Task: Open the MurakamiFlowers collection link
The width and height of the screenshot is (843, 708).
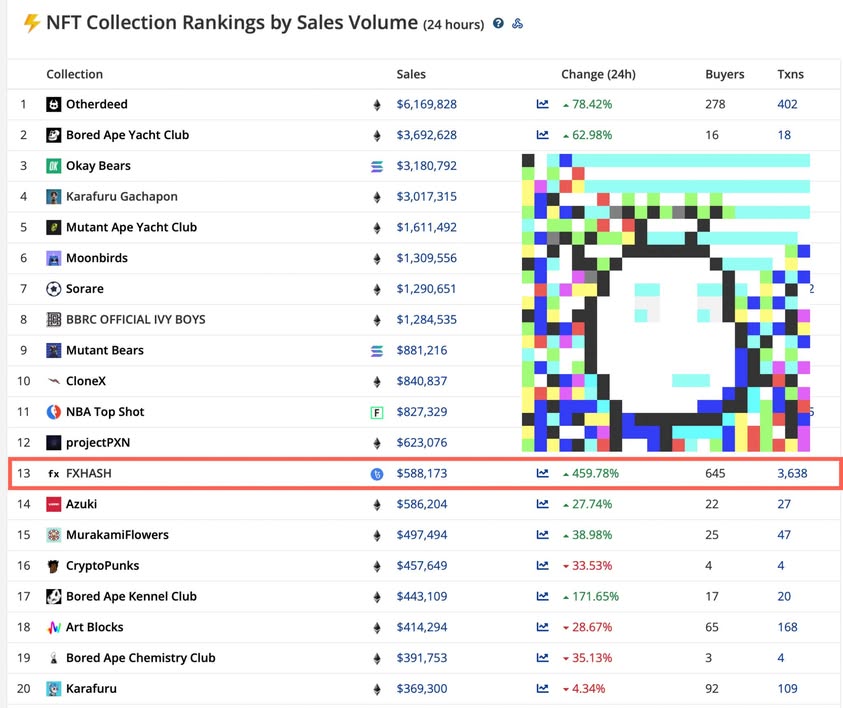Action: (117, 535)
